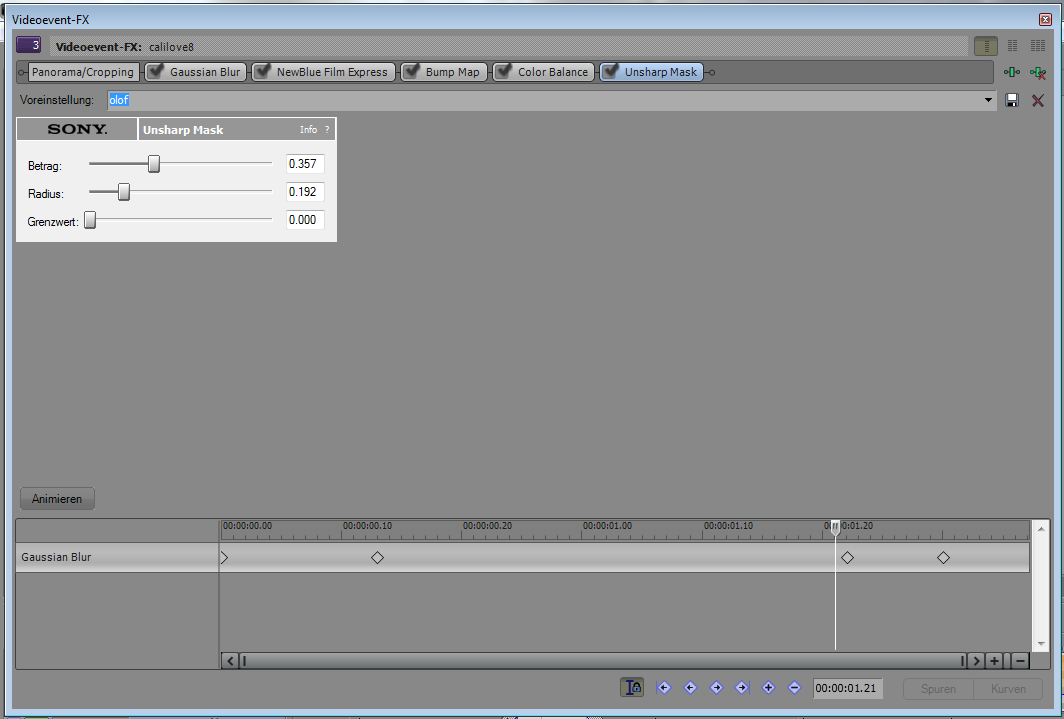
Task: Delete preset using the red X icon
Action: coord(1038,100)
